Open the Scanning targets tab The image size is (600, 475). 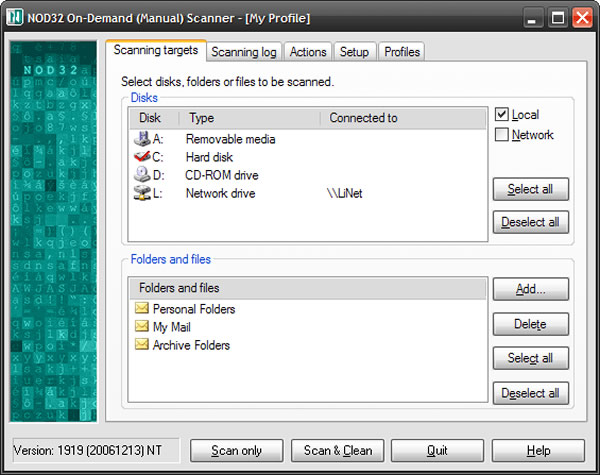pyautogui.click(x=156, y=50)
